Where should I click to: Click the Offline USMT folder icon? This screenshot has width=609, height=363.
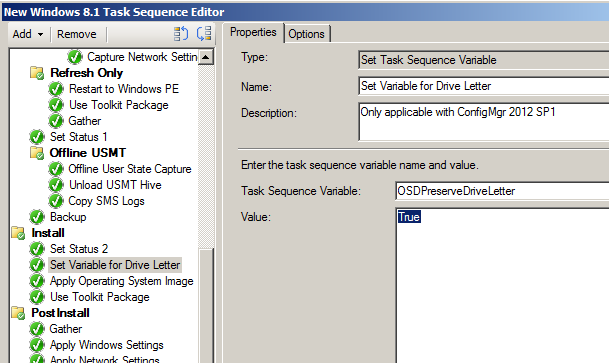pyautogui.click(x=37, y=153)
